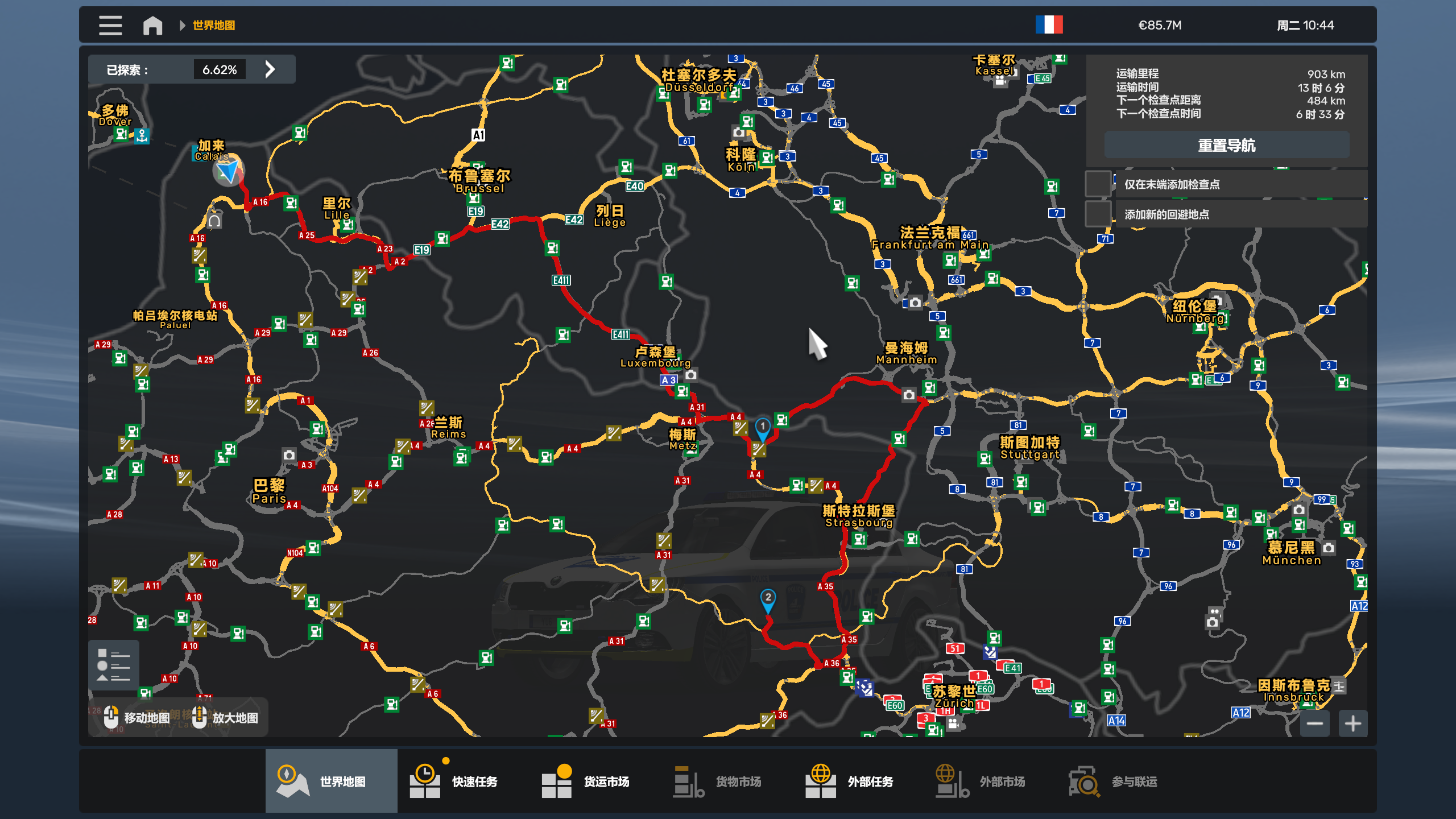The image size is (1456, 819).
Task: Click the 曼海姆 Mannheim city label
Action: (907, 353)
